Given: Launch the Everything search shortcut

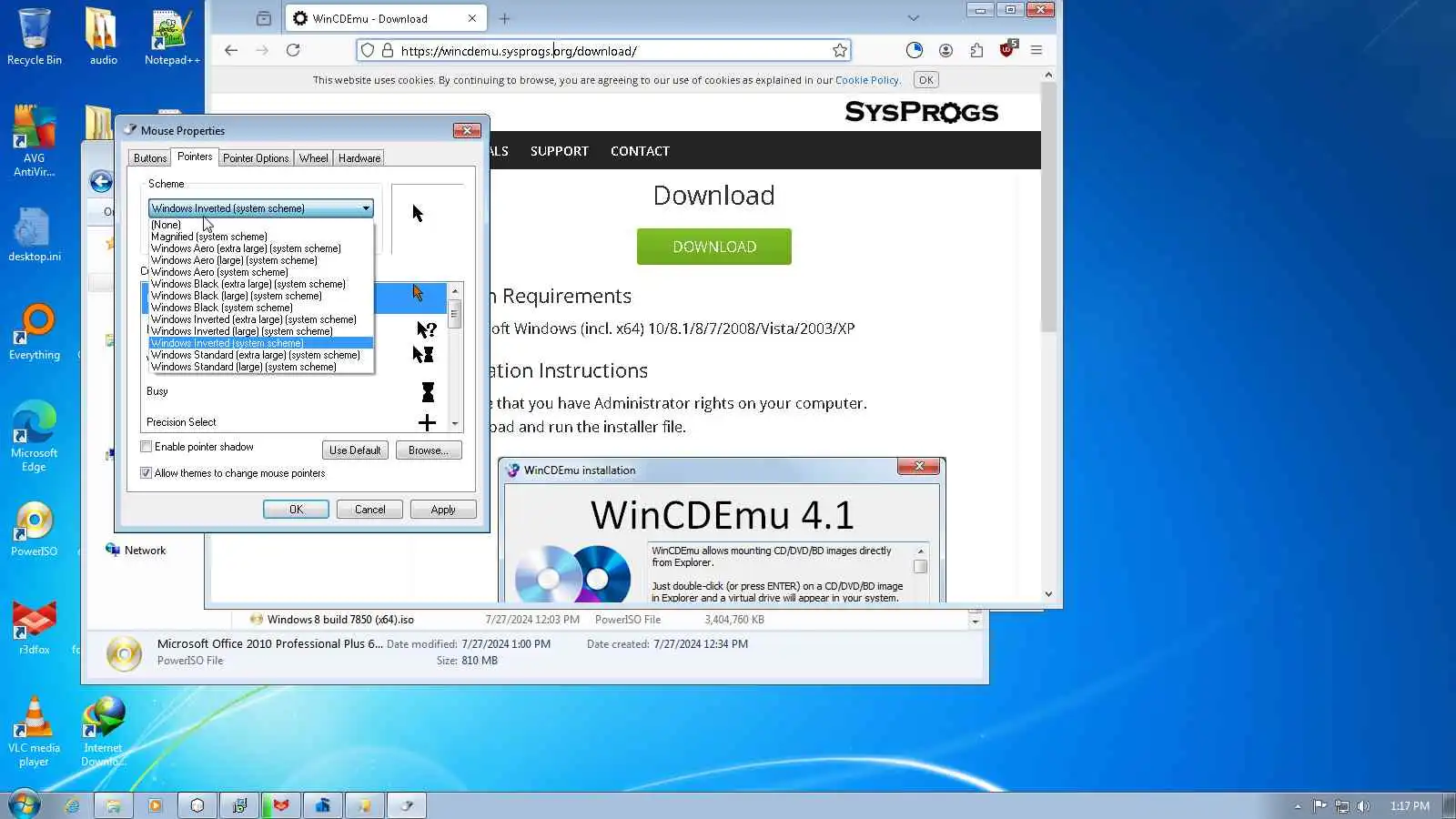Looking at the screenshot, I should click(34, 332).
